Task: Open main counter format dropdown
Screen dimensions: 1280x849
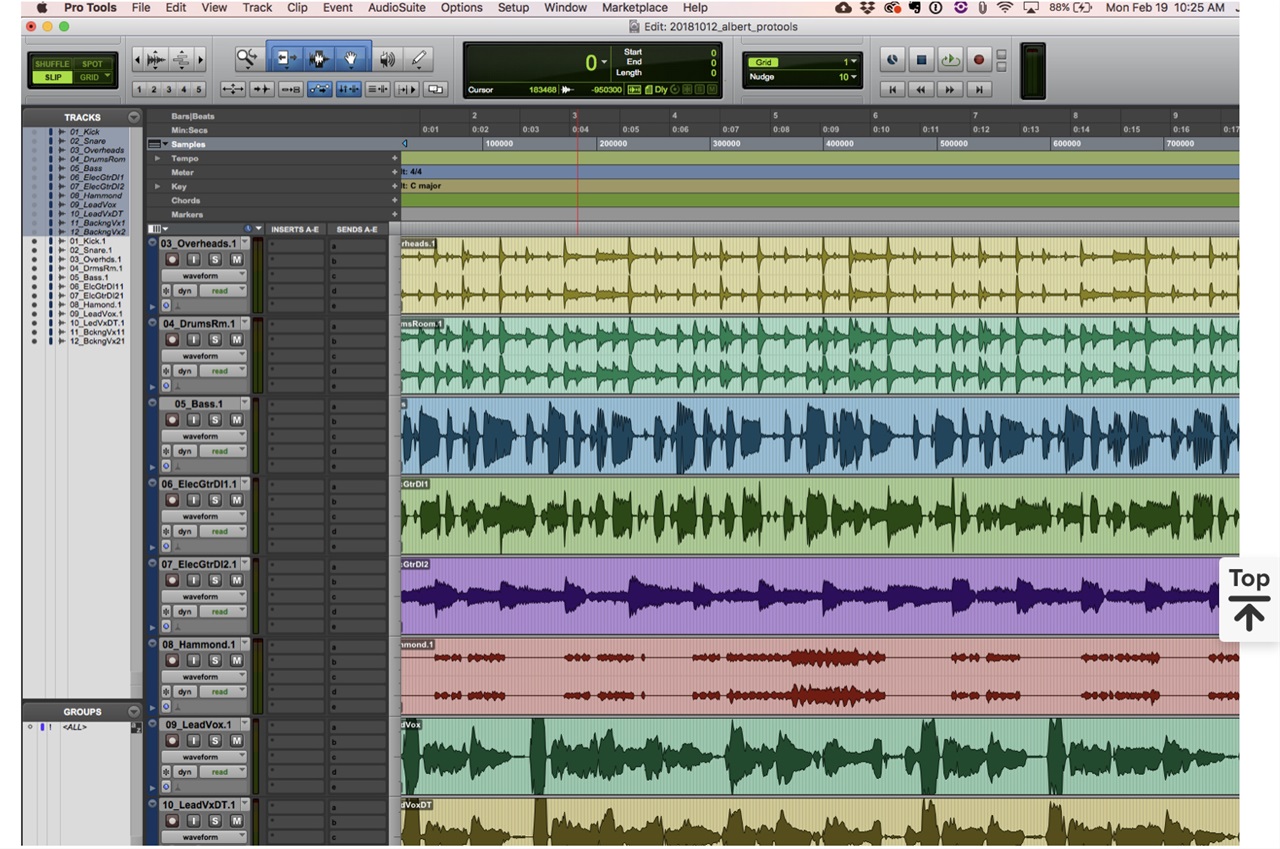Action: (x=603, y=63)
